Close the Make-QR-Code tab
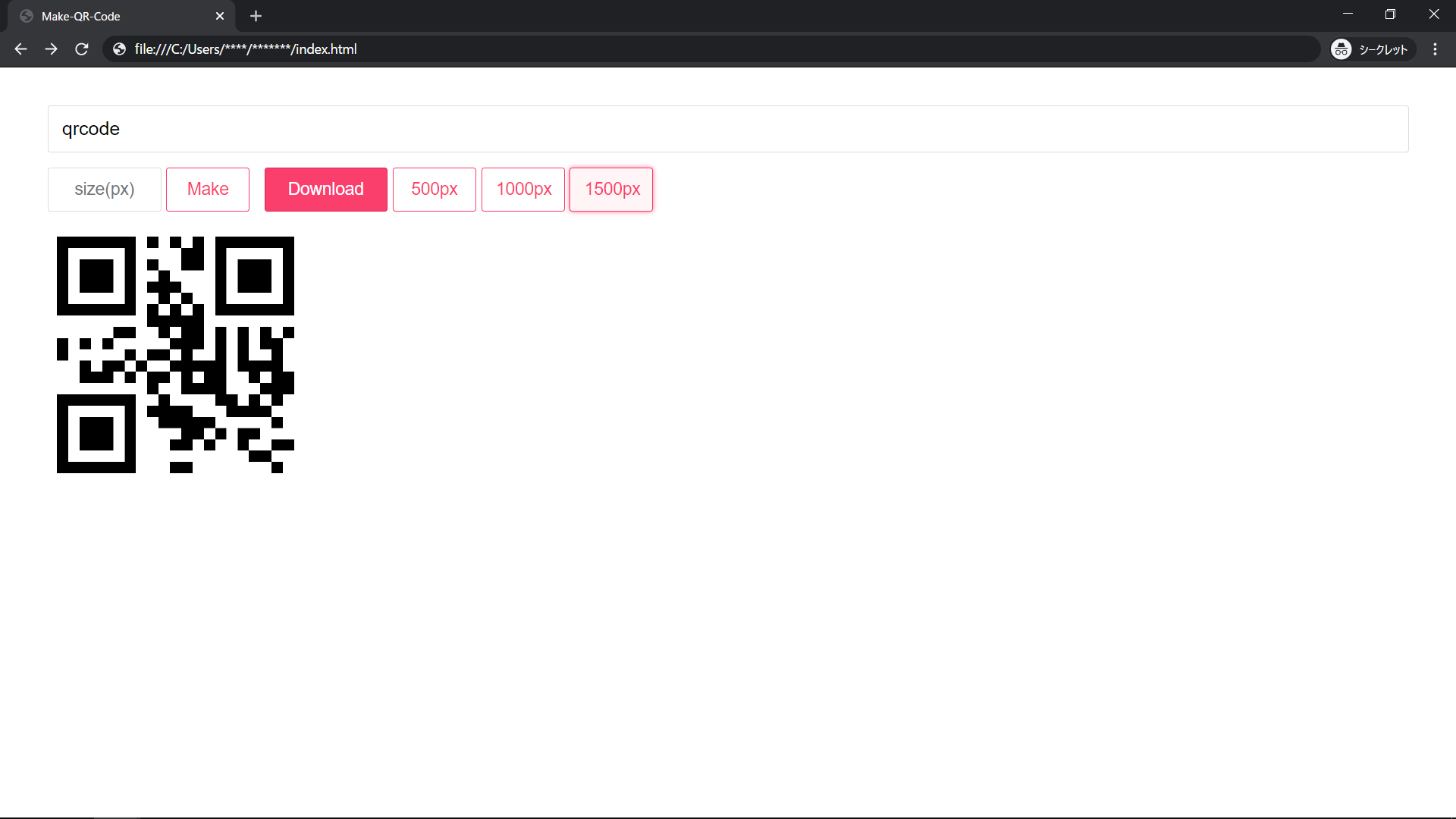Viewport: 1456px width, 819px height. point(220,16)
